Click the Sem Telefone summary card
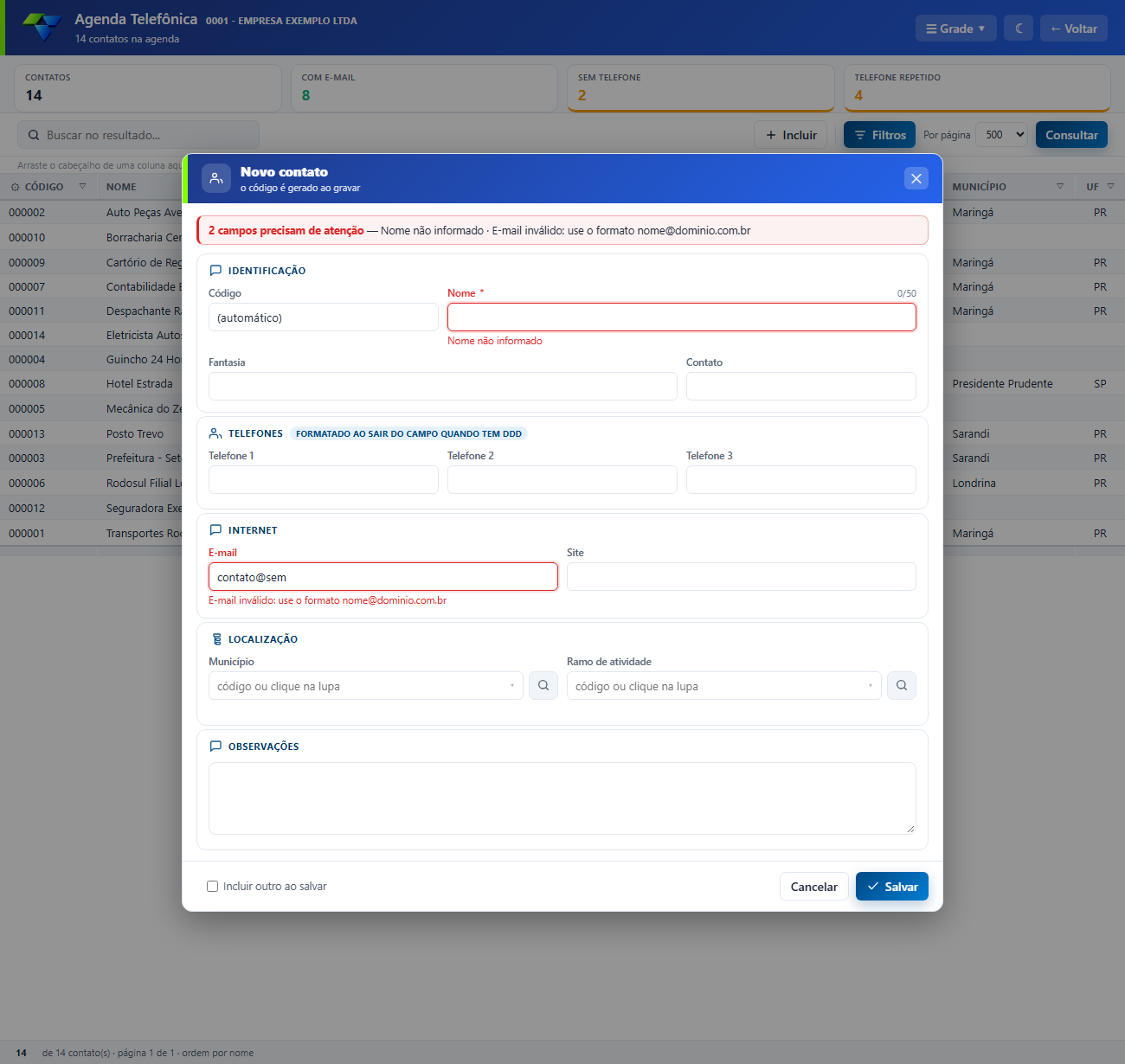The width and height of the screenshot is (1125, 1064). tap(701, 88)
